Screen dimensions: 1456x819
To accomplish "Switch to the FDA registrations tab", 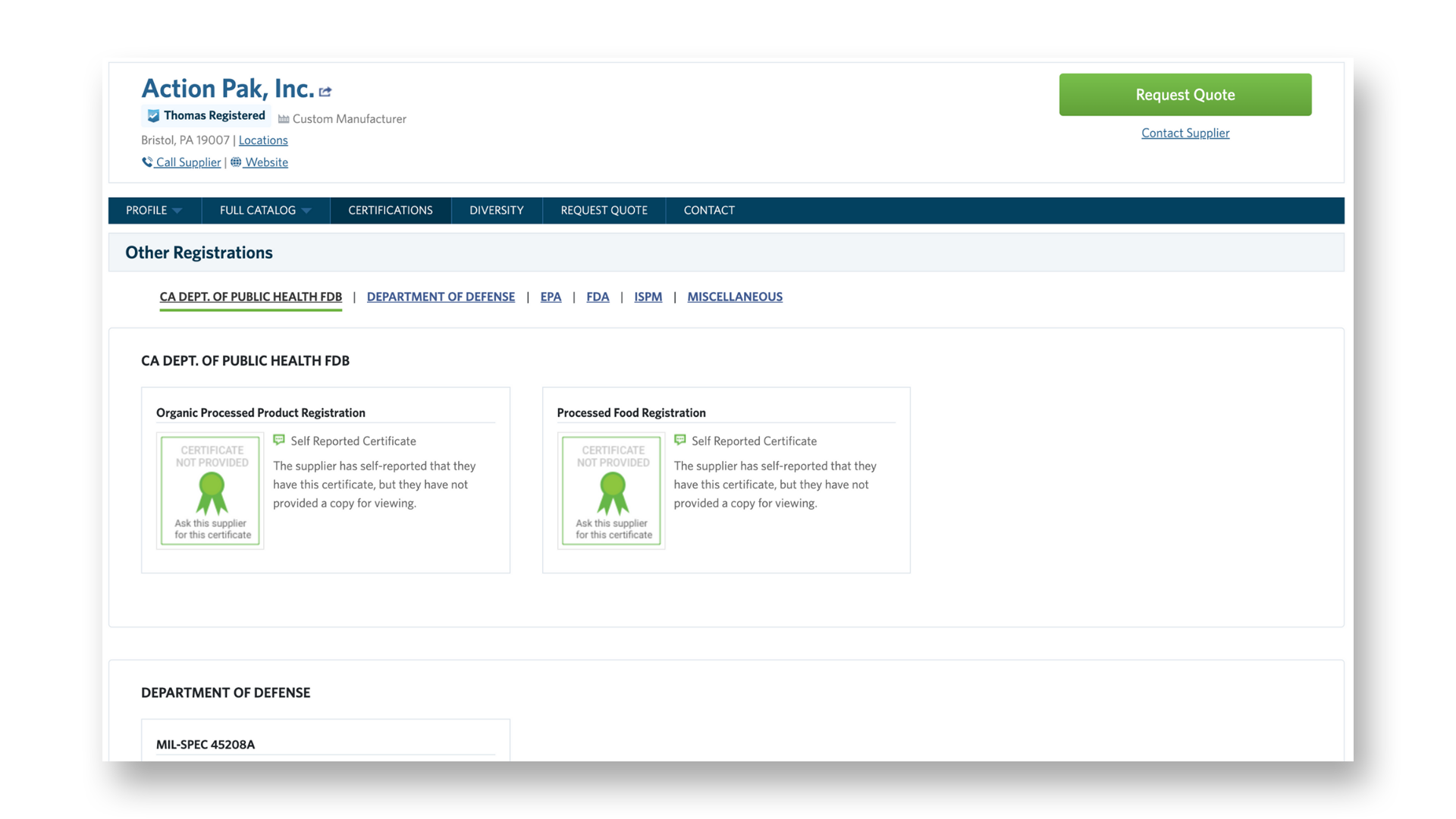I will pos(598,297).
